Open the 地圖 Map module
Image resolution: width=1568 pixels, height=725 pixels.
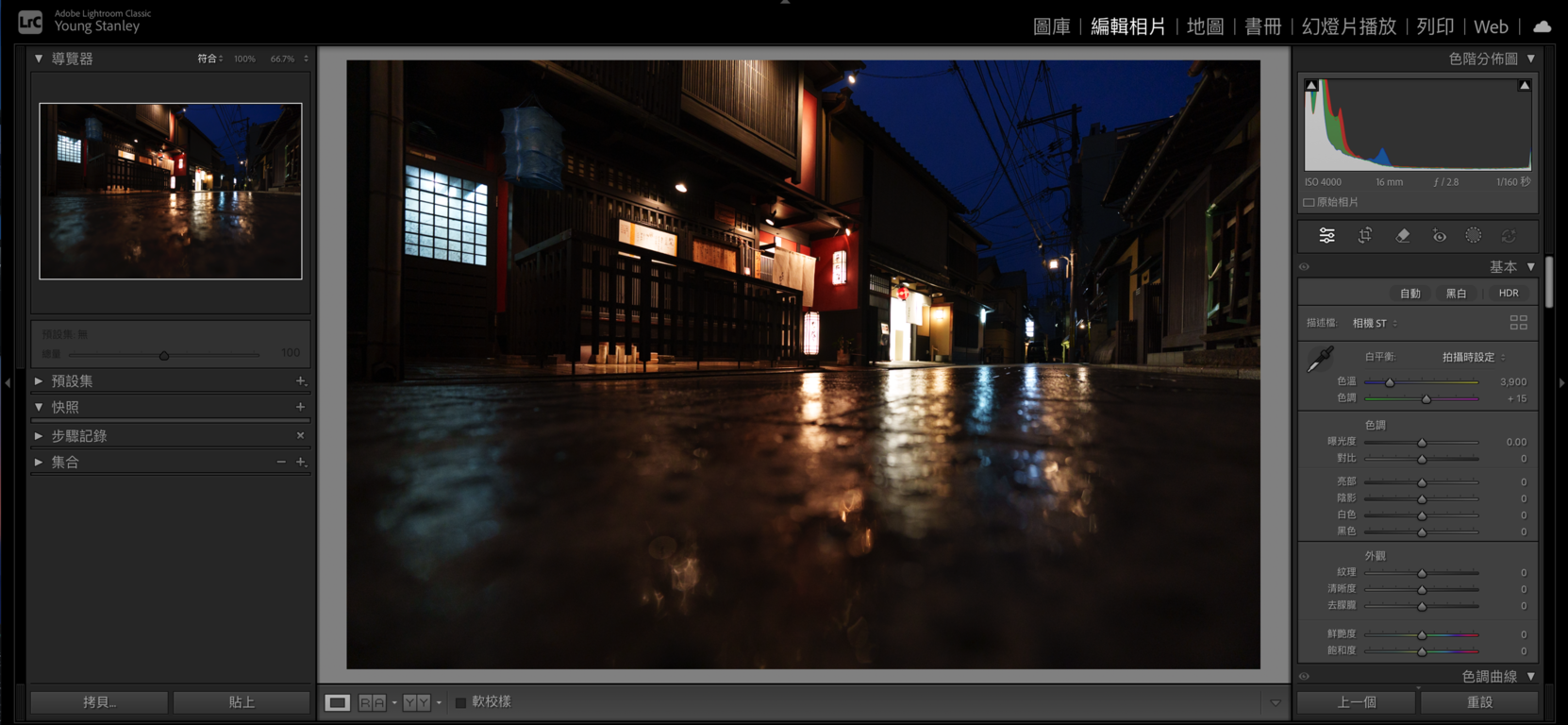point(1205,26)
